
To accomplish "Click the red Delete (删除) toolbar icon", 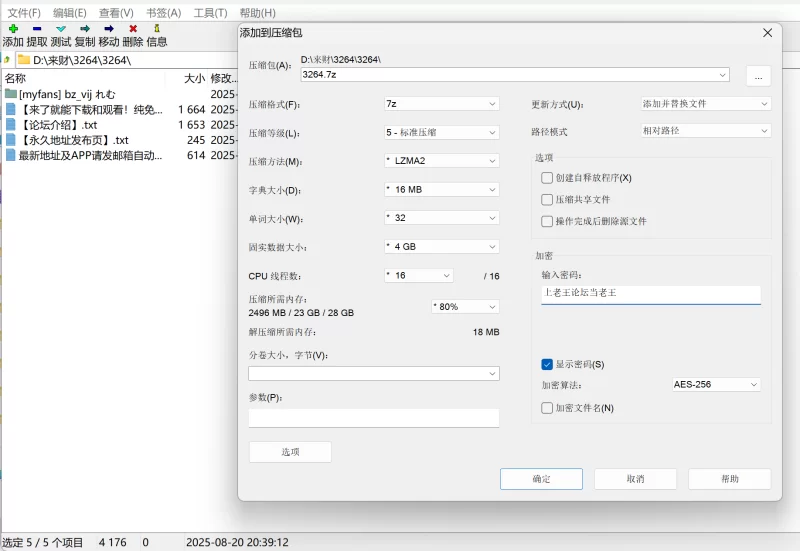I will tap(133, 29).
